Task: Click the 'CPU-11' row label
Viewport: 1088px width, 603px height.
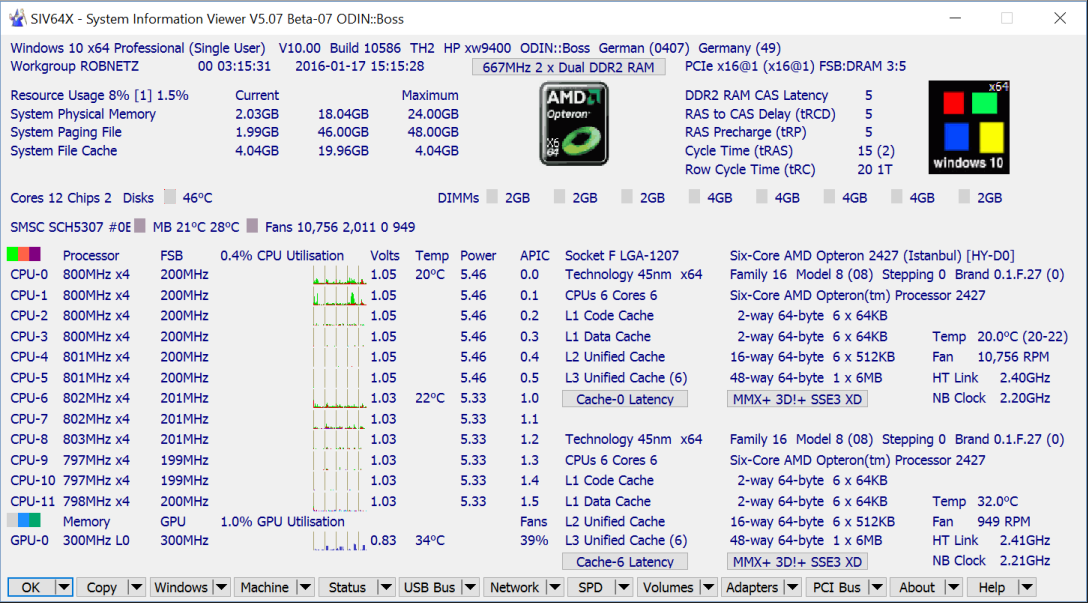Action: click(33, 501)
